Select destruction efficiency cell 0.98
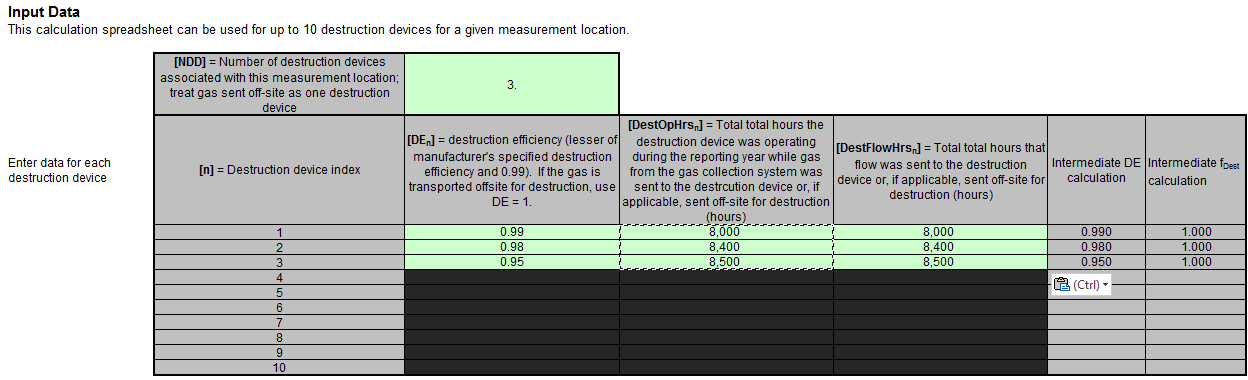The image size is (1248, 380). [x=512, y=247]
